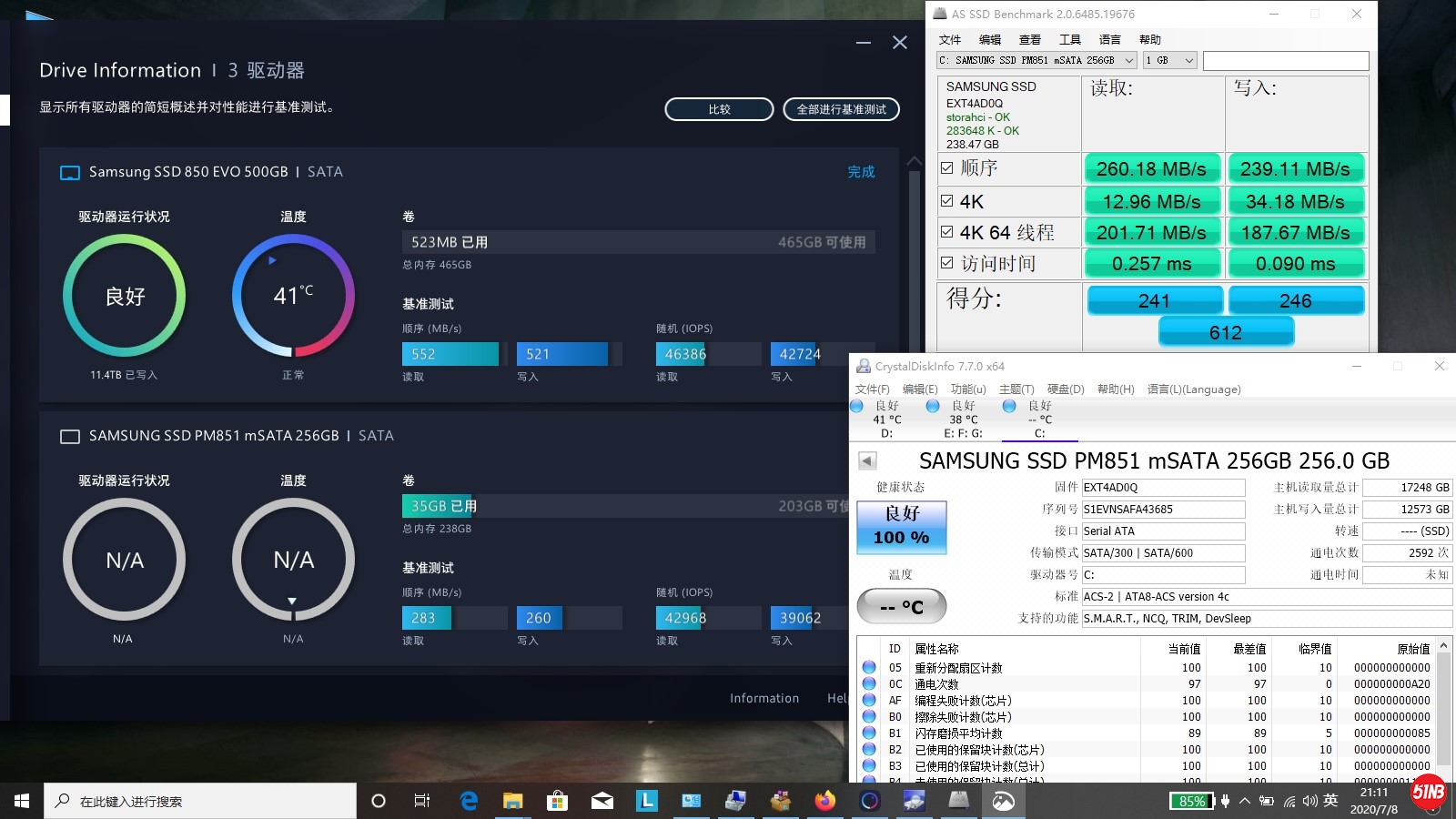Viewport: 1456px width, 819px height.
Task: Click status orb for attribute B1 row
Action: point(869,733)
